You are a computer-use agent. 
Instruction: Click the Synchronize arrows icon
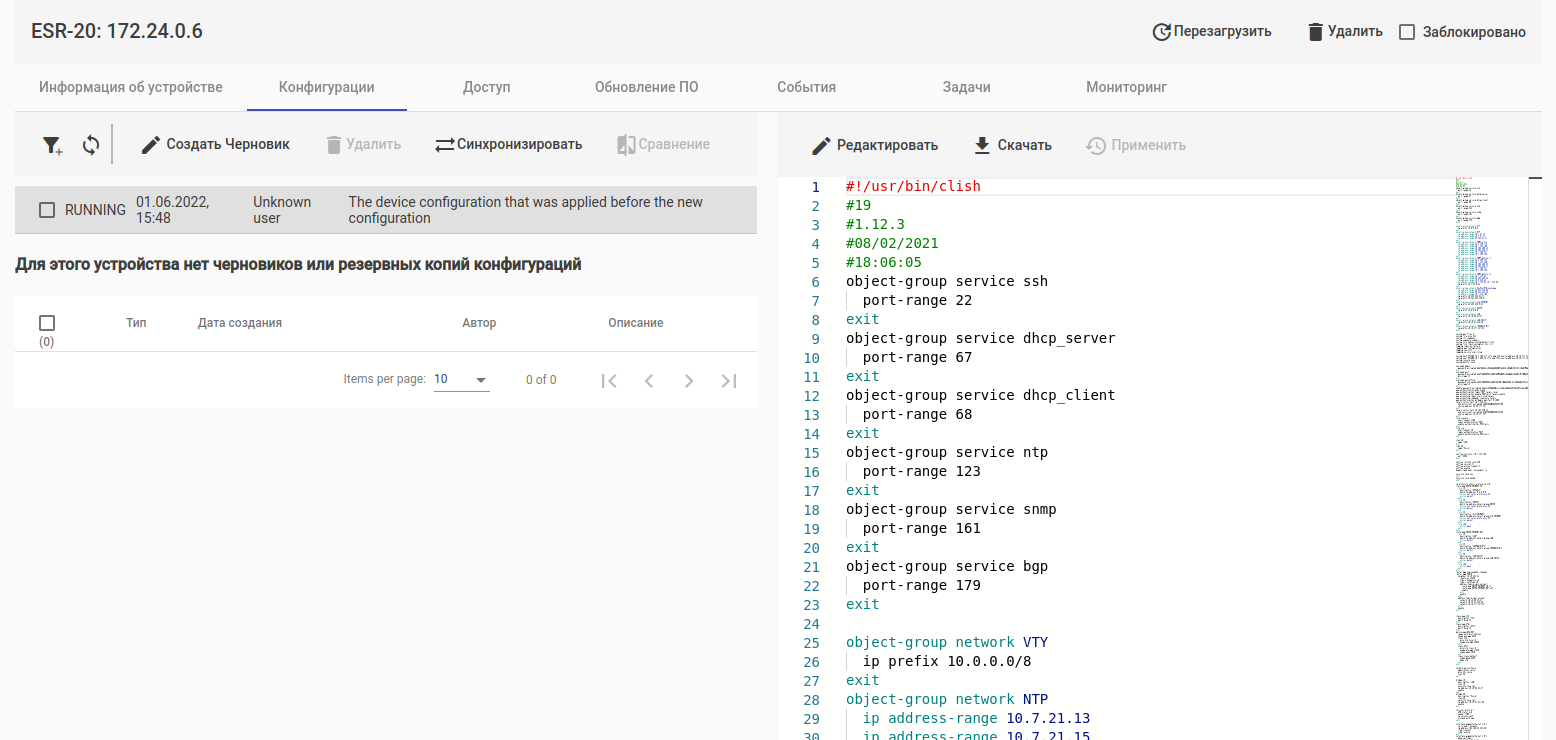(444, 145)
